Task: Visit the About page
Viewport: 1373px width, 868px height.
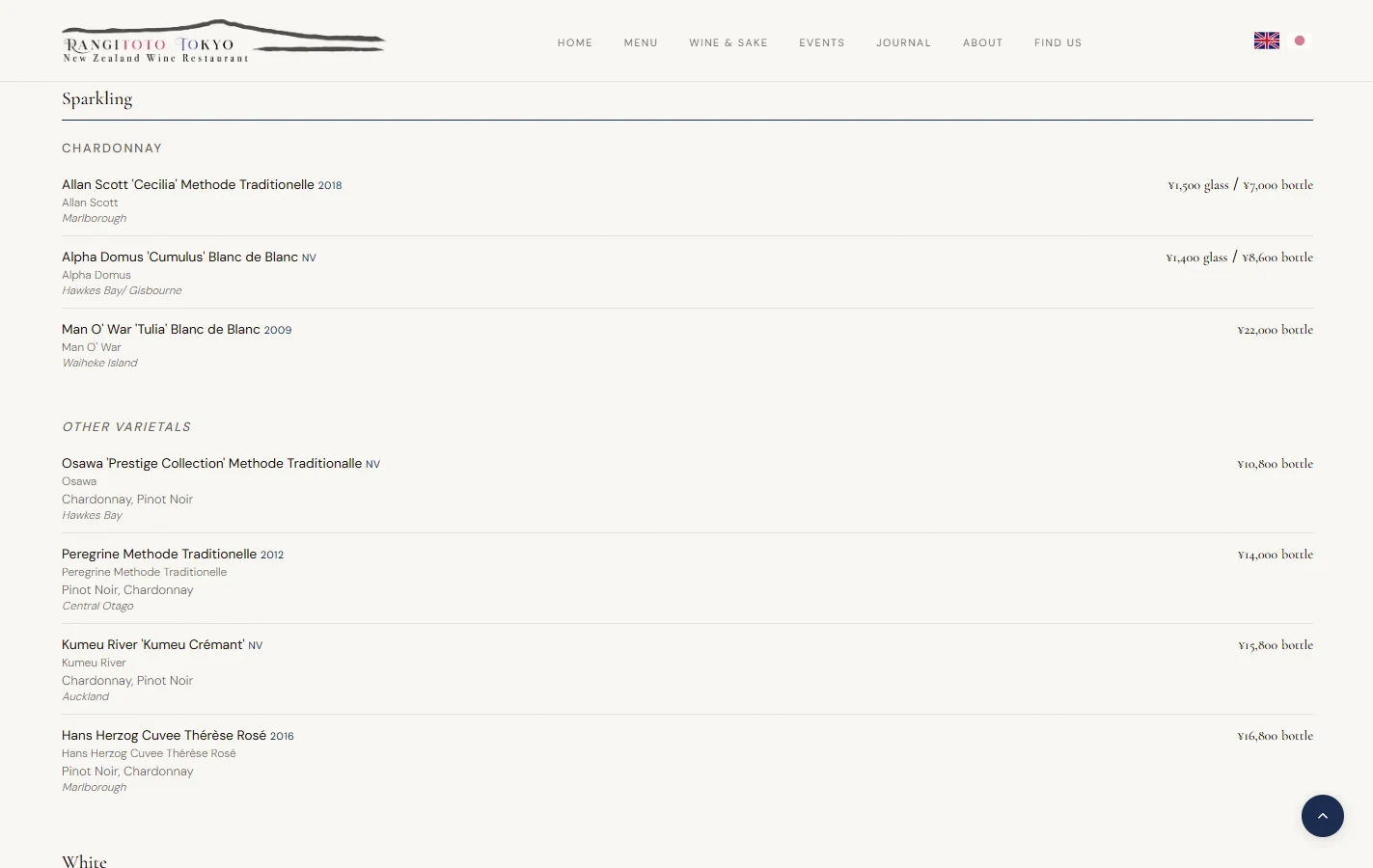Action: 983,42
